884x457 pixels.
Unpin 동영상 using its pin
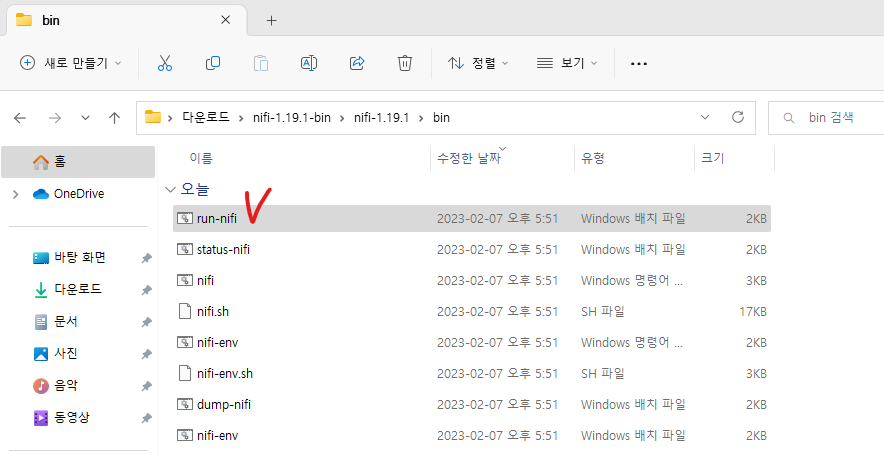[x=146, y=419]
